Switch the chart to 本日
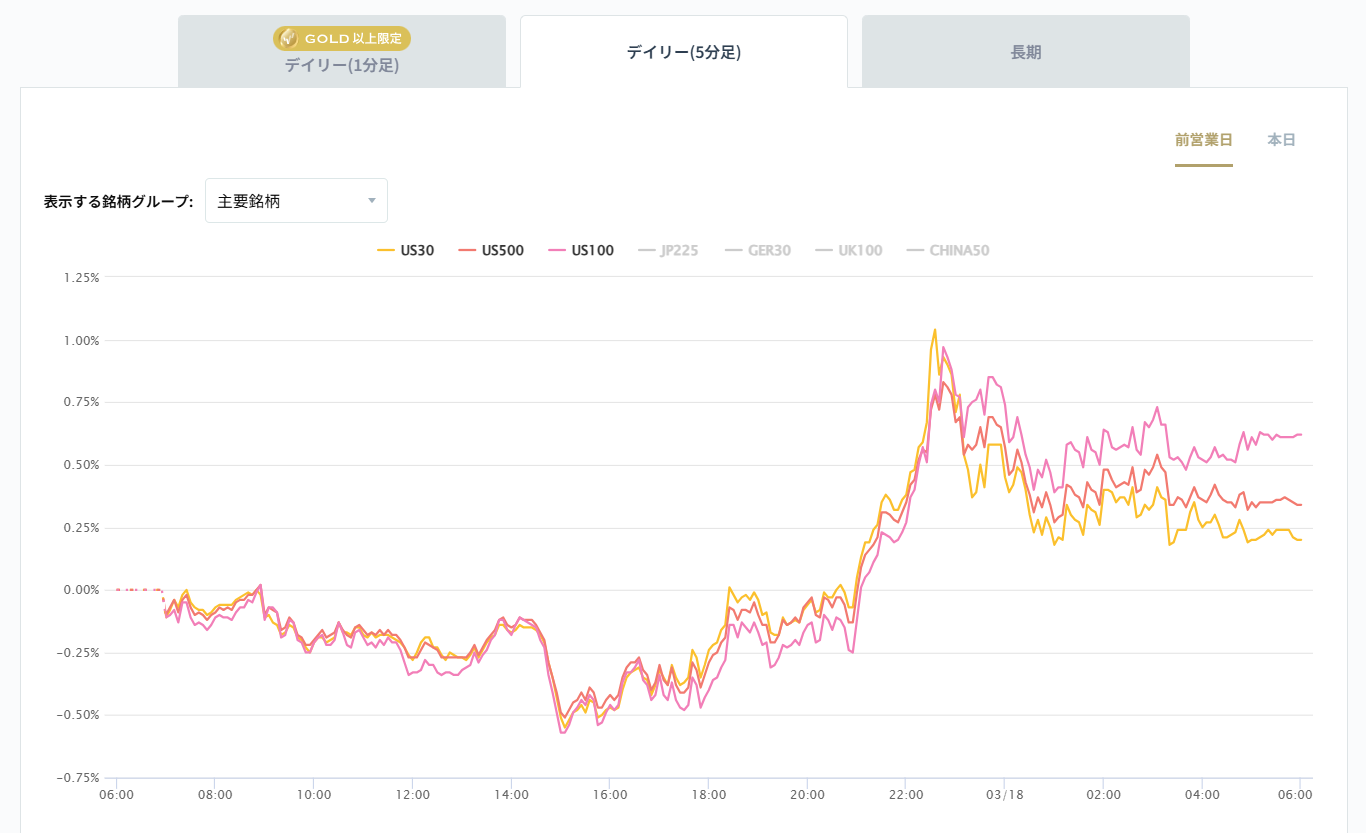The width and height of the screenshot is (1366, 833). coord(1281,140)
